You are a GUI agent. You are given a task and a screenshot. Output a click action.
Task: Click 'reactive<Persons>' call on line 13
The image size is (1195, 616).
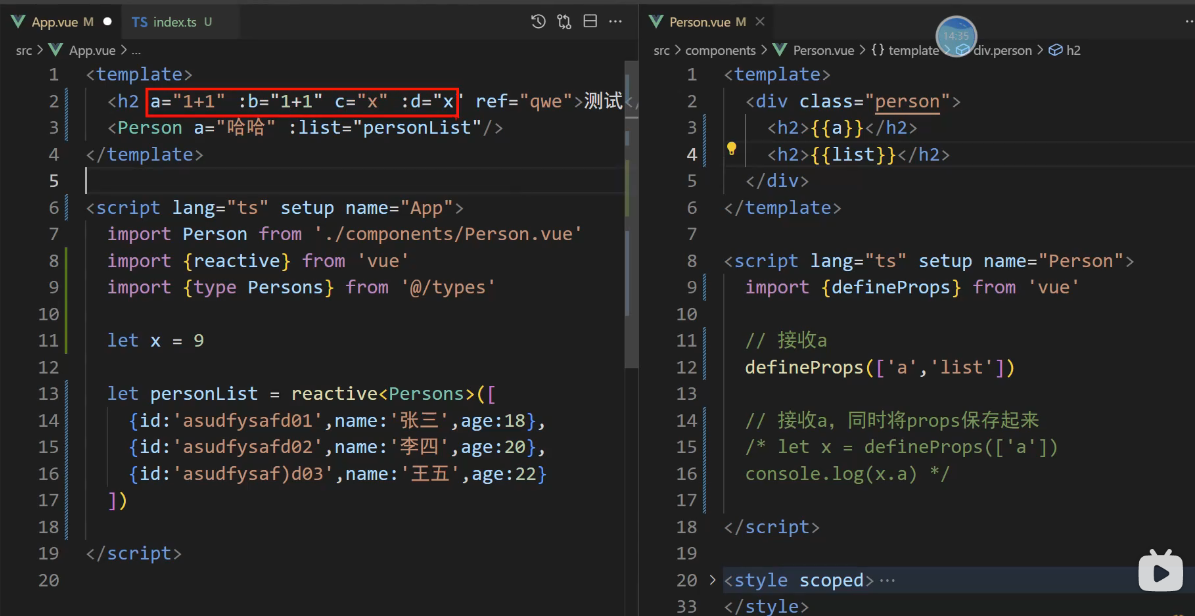click(383, 394)
